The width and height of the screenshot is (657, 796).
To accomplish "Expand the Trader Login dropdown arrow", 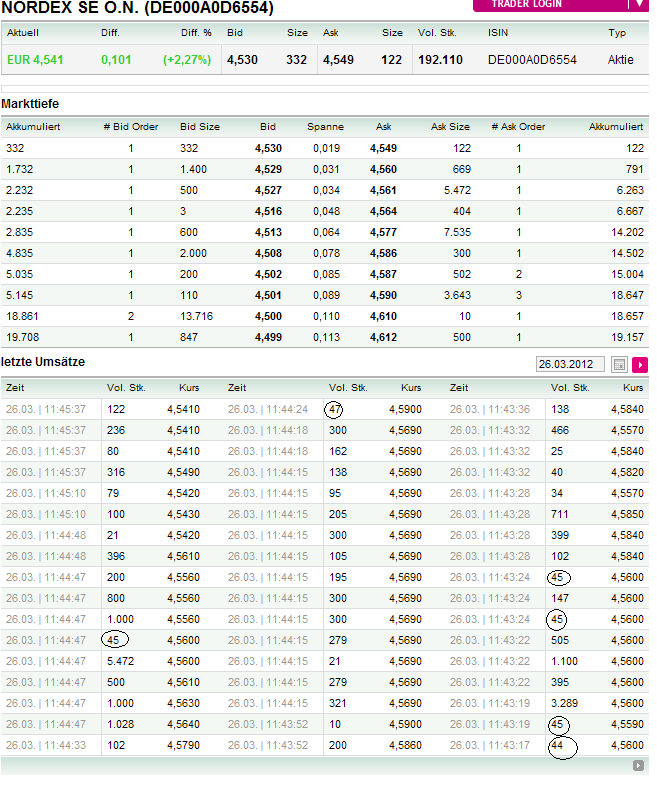I will pyautogui.click(x=640, y=4).
